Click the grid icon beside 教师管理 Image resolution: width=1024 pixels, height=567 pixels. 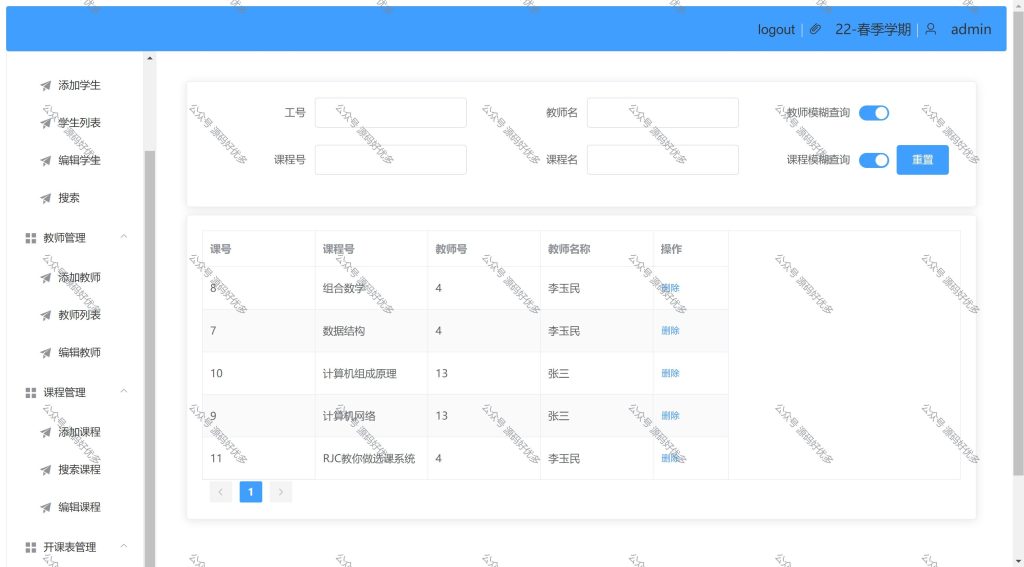coord(31,238)
